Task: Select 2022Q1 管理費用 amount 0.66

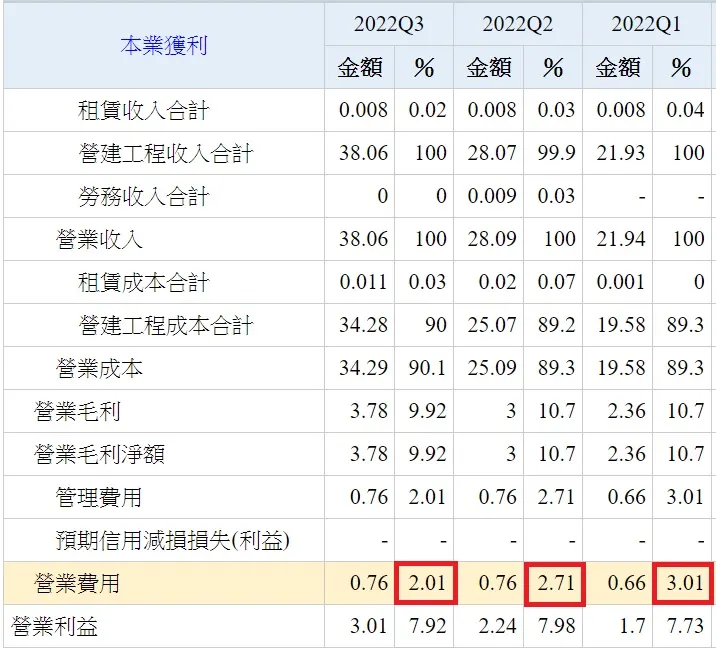Action: pos(626,497)
